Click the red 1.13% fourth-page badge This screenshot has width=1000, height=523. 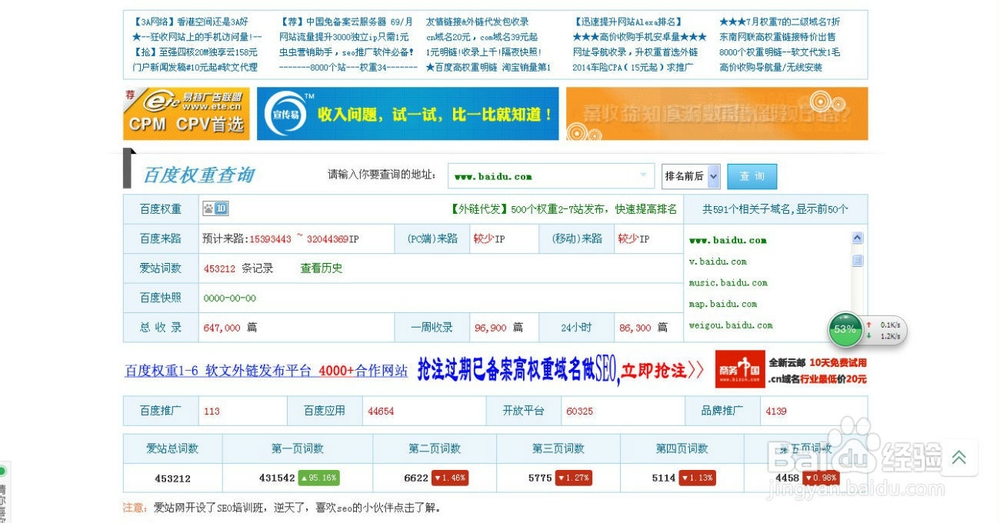[698, 478]
